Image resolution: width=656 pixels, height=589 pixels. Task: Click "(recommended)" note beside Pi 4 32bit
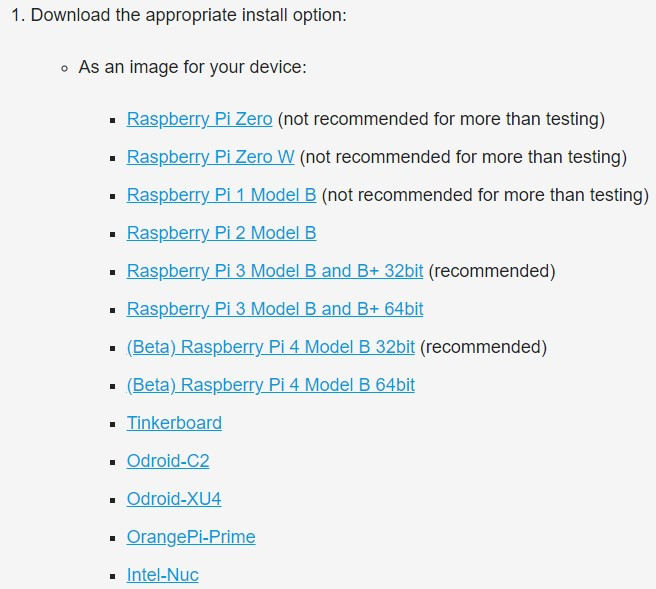coord(484,348)
